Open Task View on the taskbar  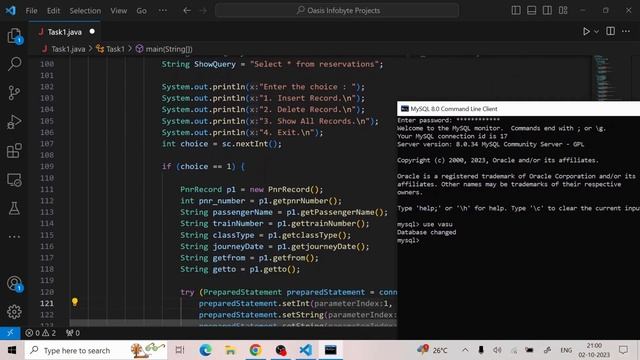coord(180,350)
